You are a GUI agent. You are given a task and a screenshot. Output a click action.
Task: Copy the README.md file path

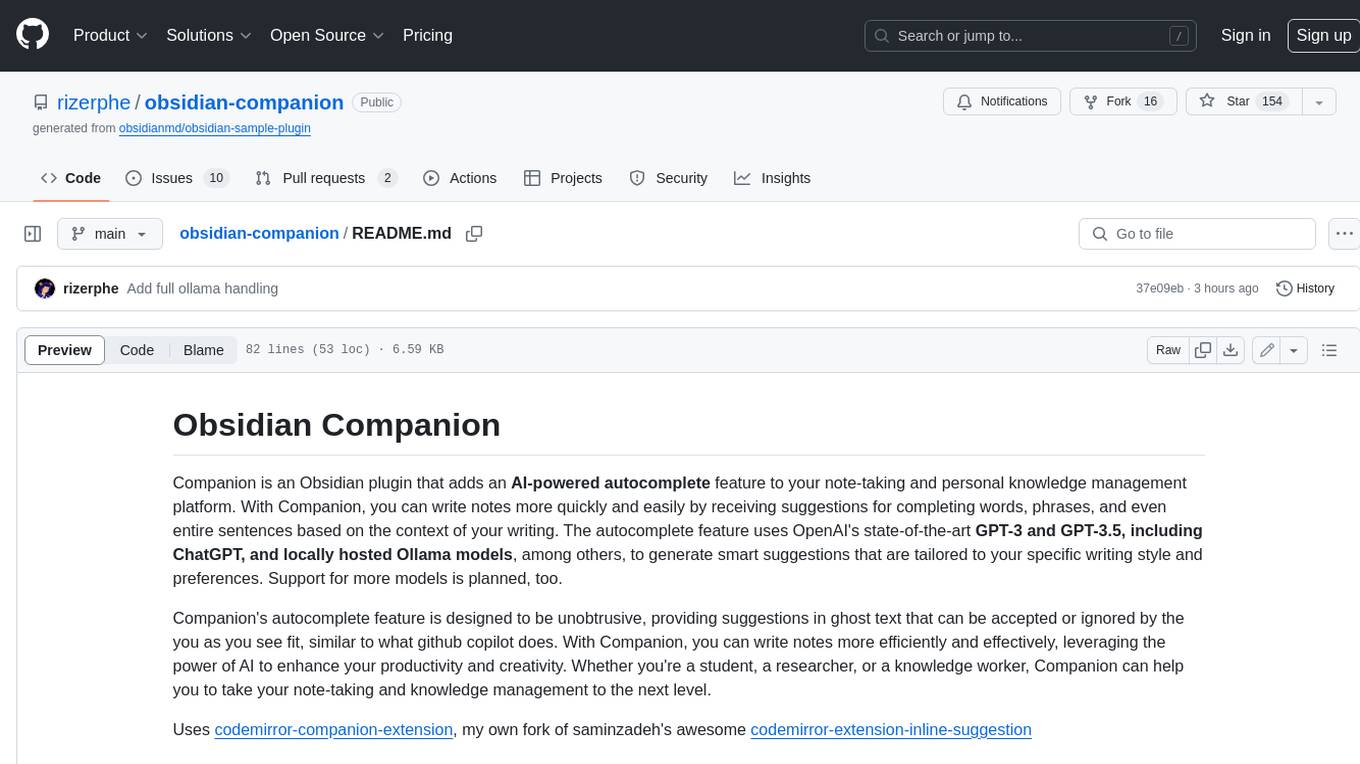pos(474,234)
